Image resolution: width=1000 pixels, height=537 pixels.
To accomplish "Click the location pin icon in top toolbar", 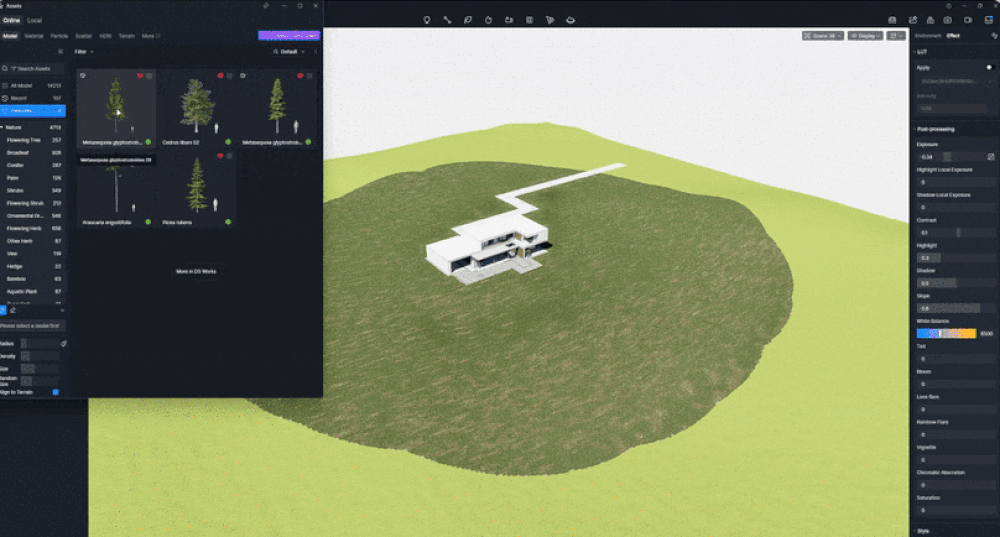I will 427,20.
